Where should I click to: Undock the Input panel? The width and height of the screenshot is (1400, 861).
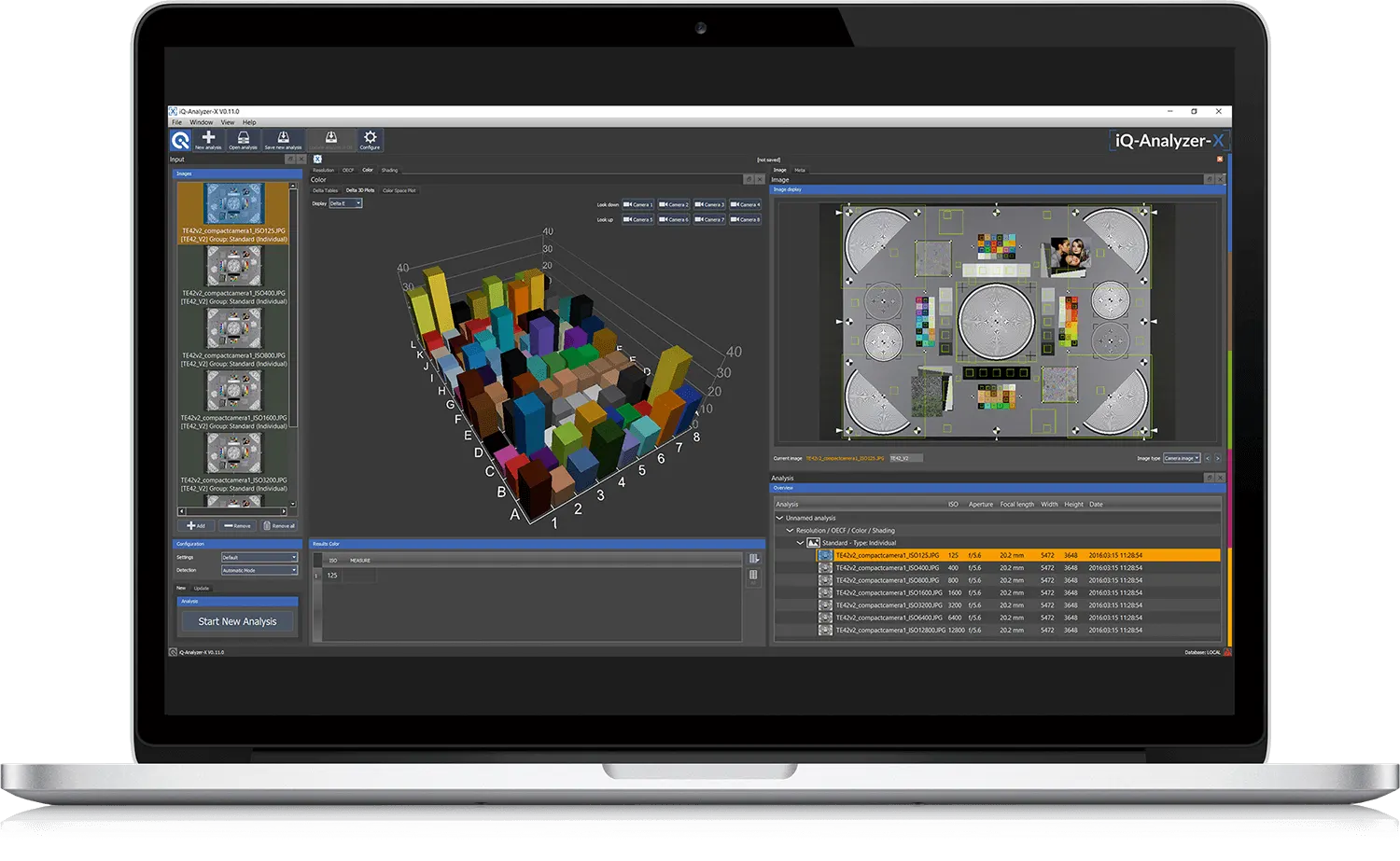pyautogui.click(x=290, y=160)
